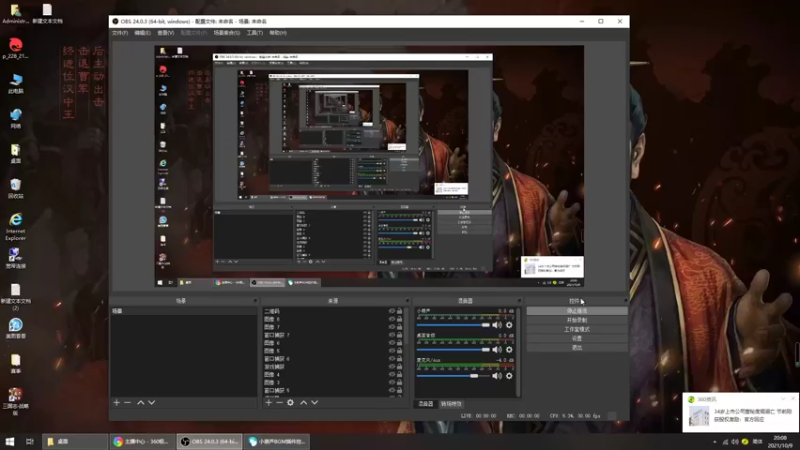Adjust the first mixer channel volume slider

point(453,325)
